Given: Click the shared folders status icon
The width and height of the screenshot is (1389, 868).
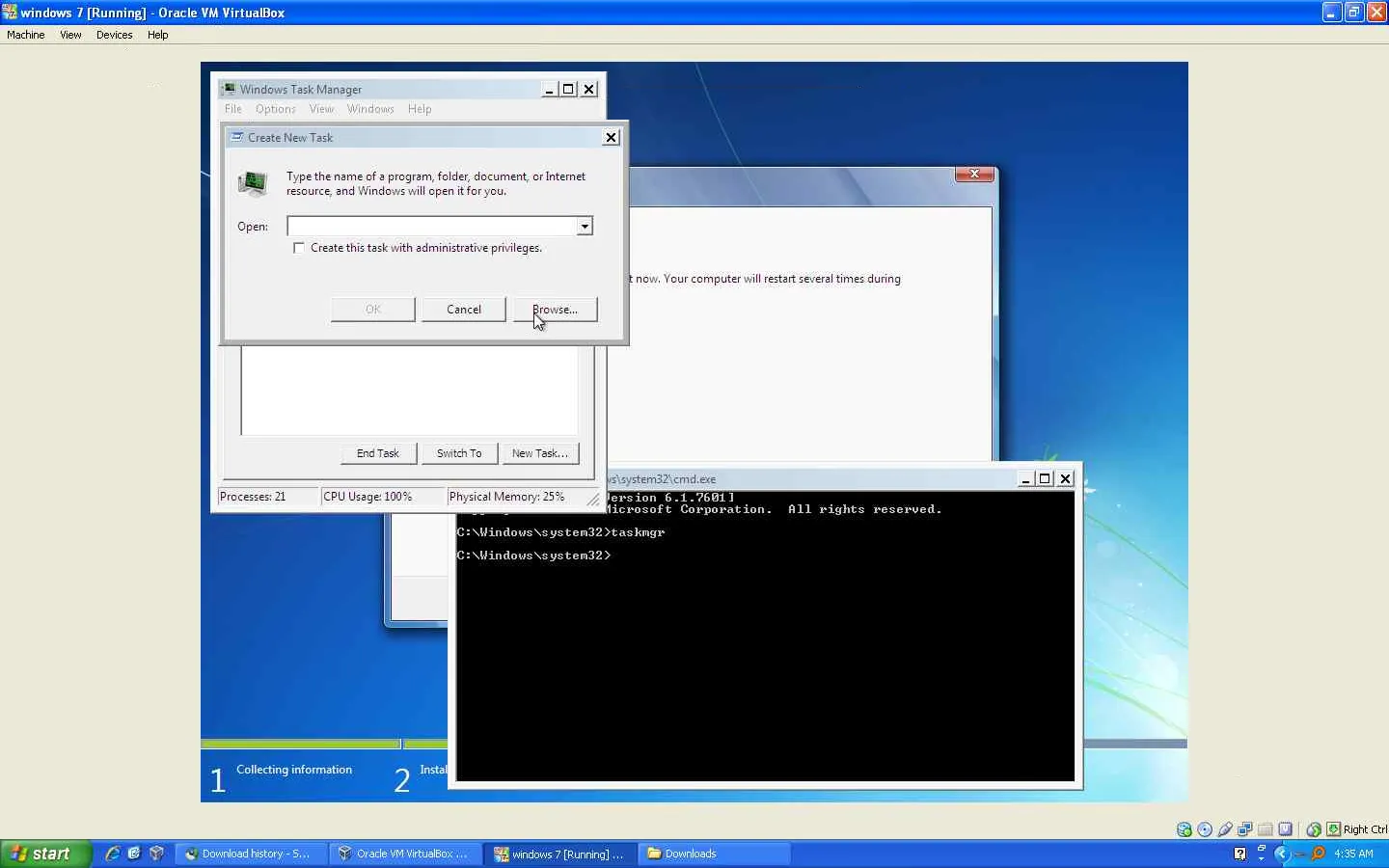Looking at the screenshot, I should point(1266,829).
